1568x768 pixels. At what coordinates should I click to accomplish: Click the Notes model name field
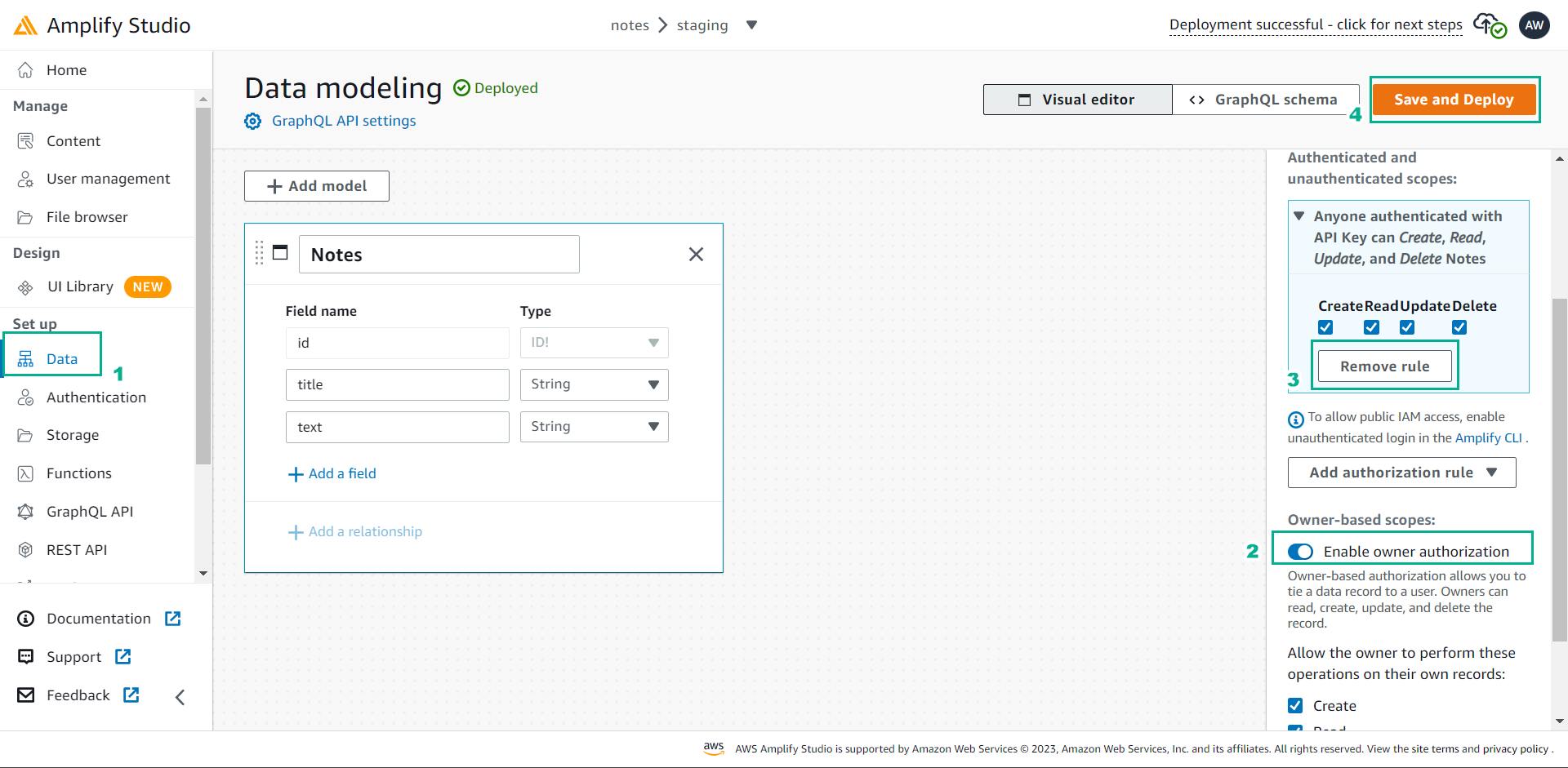(x=439, y=255)
